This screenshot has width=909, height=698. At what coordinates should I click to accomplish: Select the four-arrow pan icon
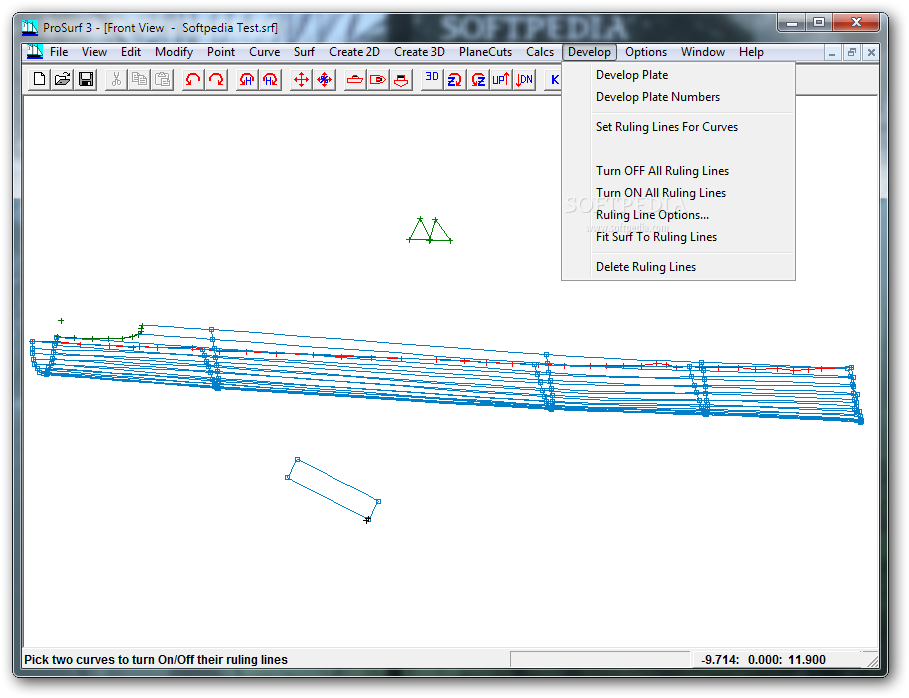301,79
